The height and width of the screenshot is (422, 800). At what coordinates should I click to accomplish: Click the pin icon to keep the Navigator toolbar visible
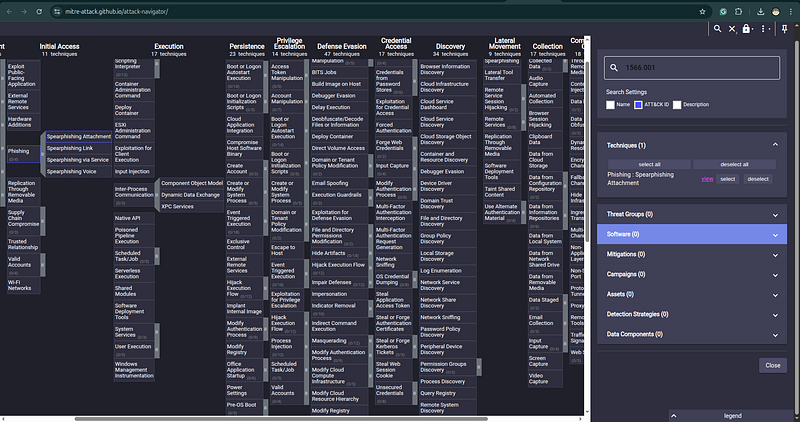(785, 29)
